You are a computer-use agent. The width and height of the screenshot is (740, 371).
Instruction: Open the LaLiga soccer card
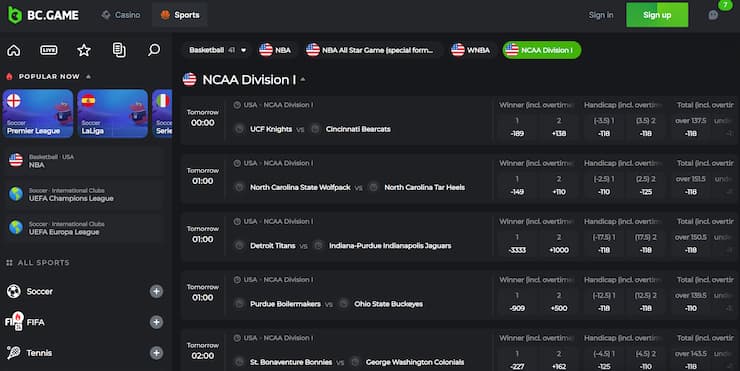(x=113, y=114)
